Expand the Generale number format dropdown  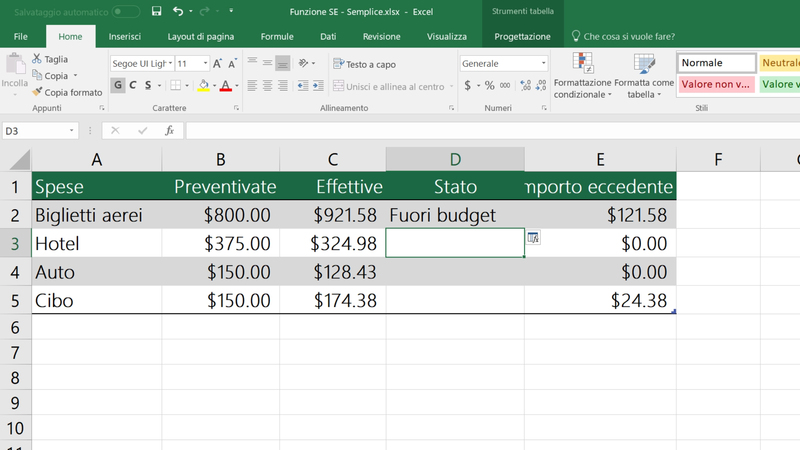pos(543,63)
